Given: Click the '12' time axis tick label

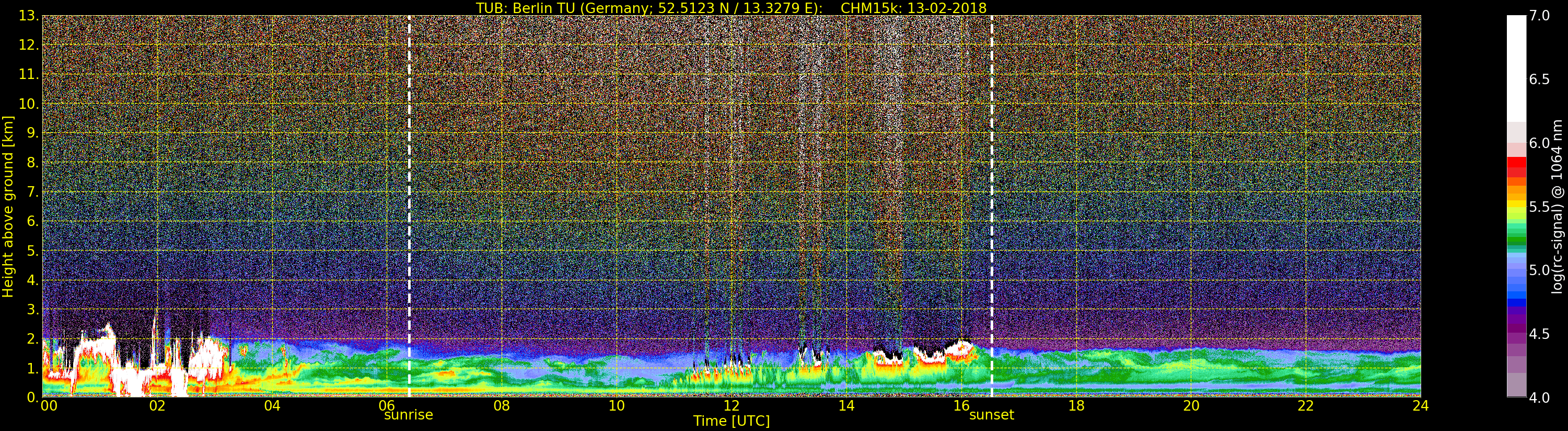Looking at the screenshot, I should [731, 405].
